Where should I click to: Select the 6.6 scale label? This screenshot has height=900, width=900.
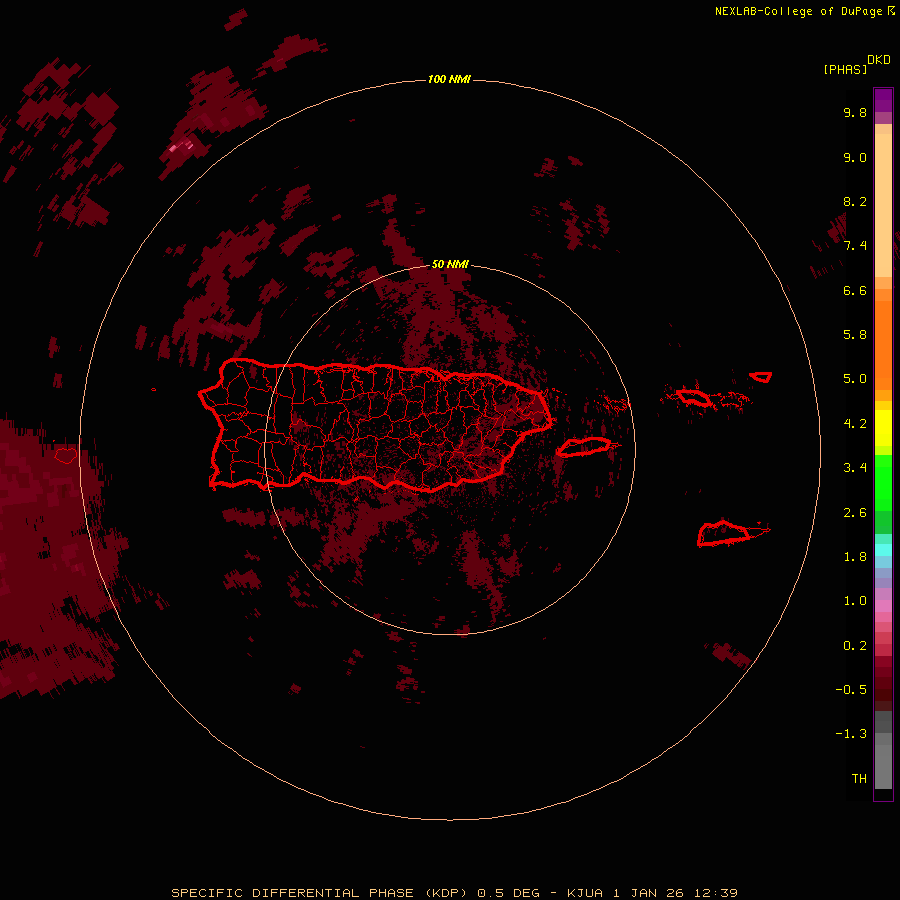point(855,290)
